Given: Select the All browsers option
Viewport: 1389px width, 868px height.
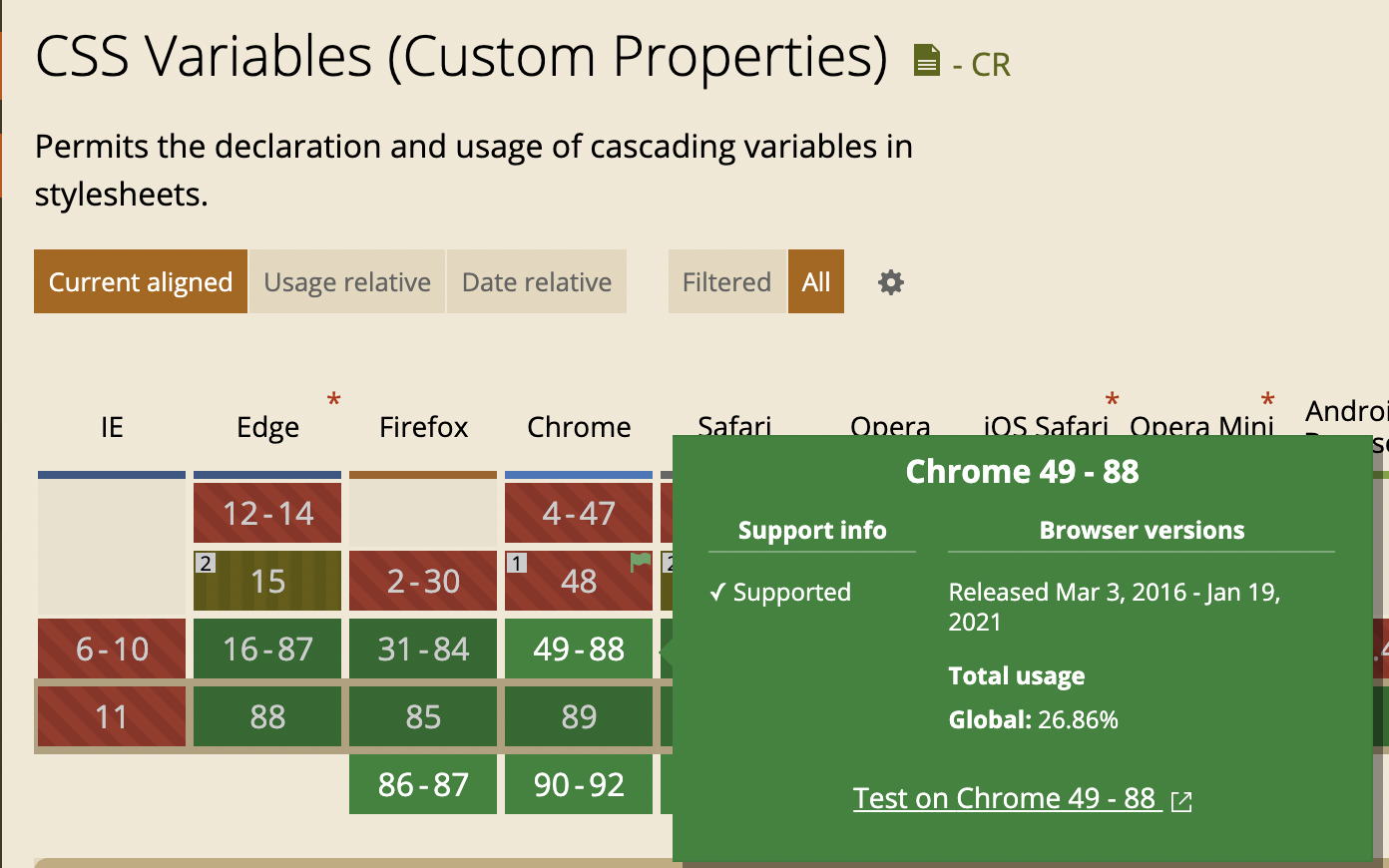Looking at the screenshot, I should point(815,282).
